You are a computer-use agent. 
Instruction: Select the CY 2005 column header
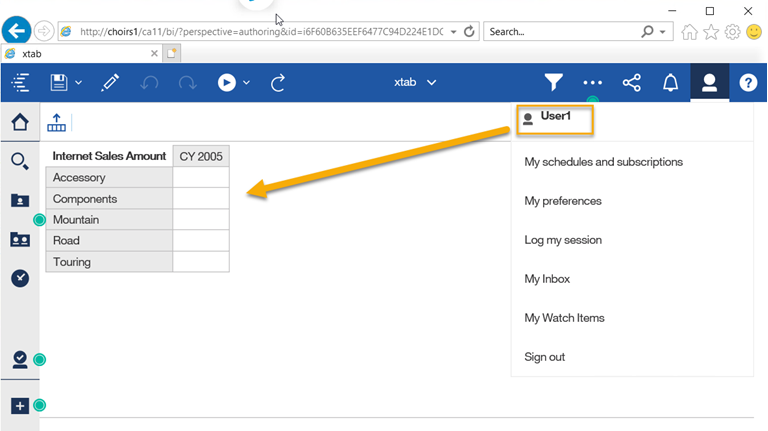pos(201,156)
